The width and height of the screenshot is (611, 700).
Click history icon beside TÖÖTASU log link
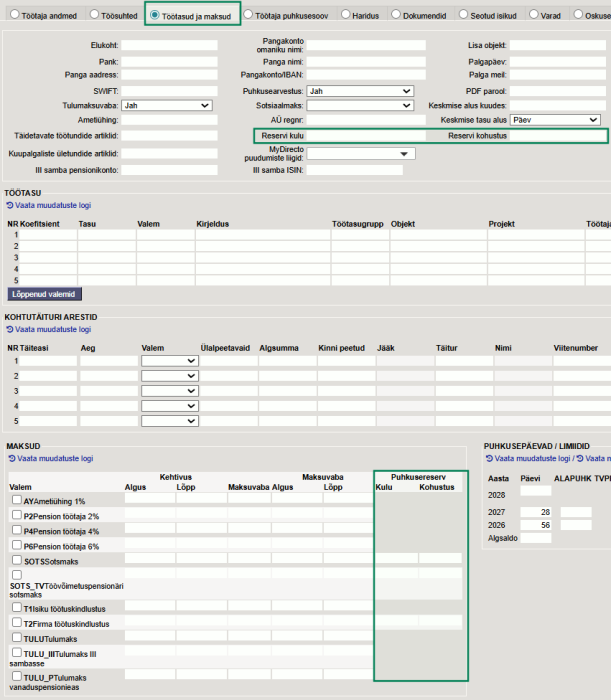pyautogui.click(x=10, y=205)
